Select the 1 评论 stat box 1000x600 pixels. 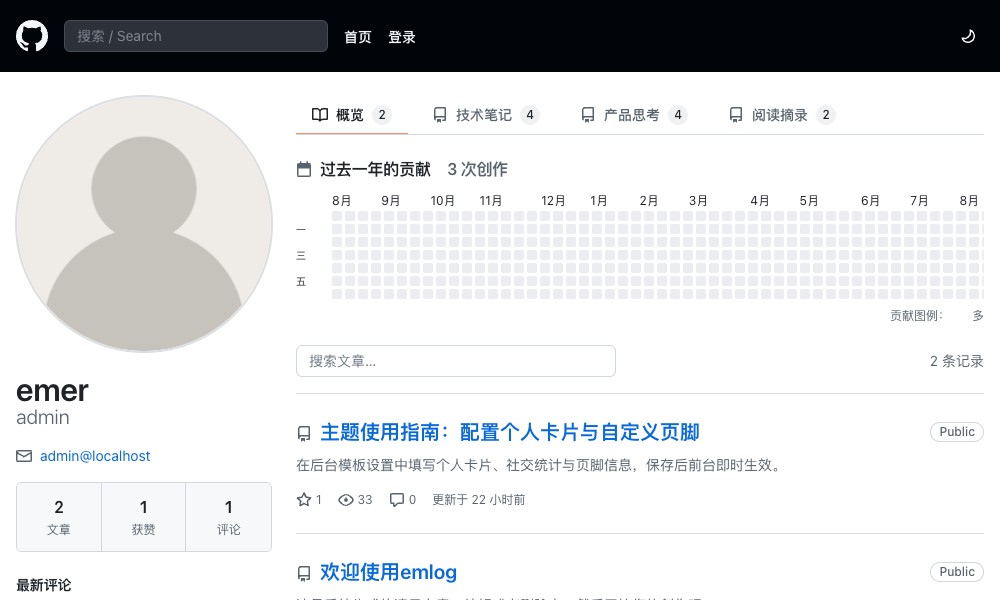click(x=228, y=517)
